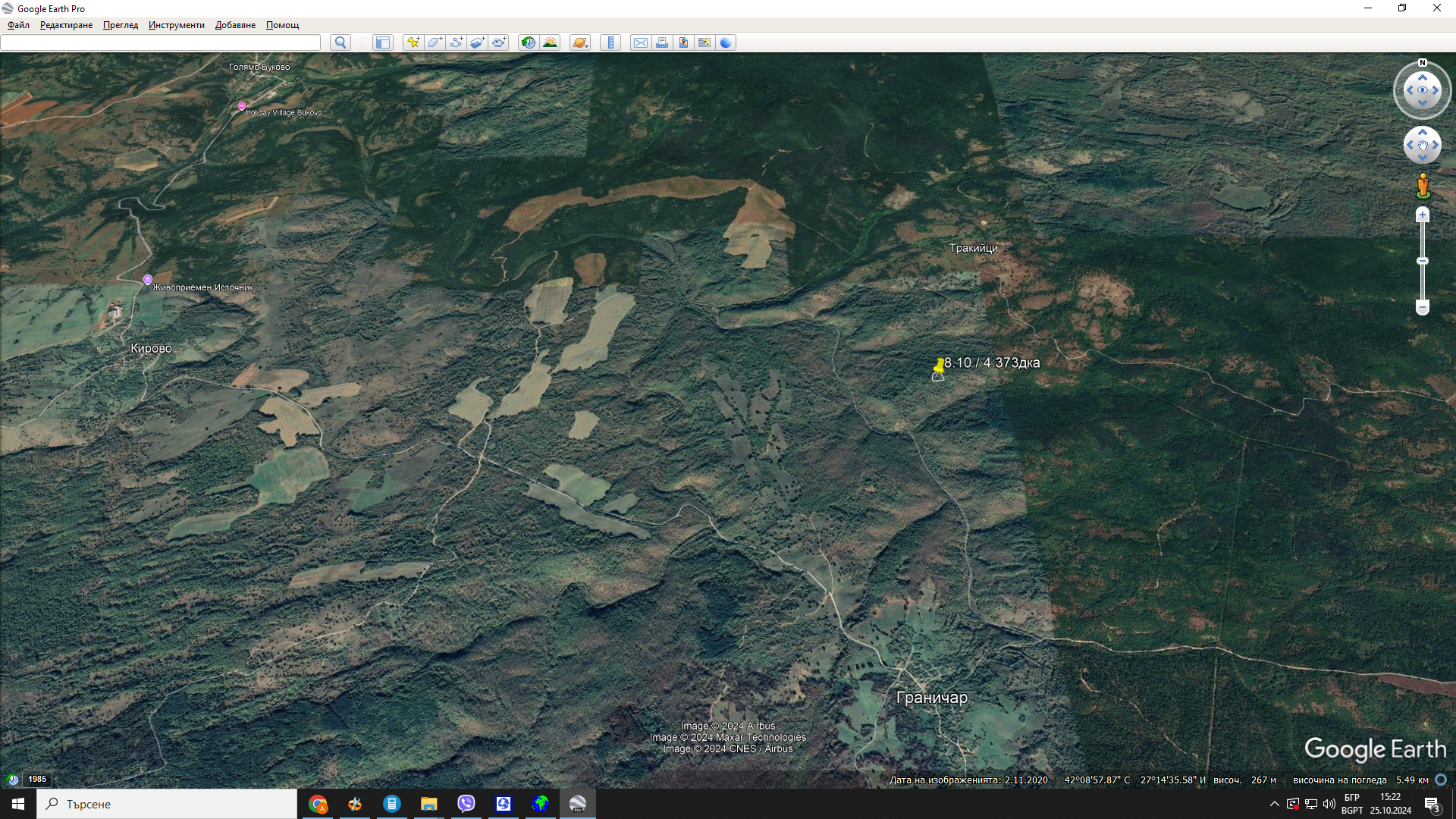Select the Add Polygon tool

(x=435, y=42)
